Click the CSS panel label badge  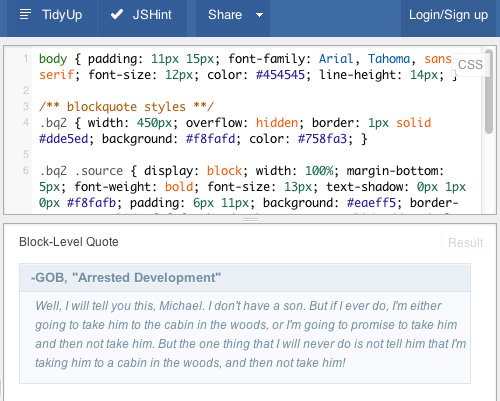(470, 65)
